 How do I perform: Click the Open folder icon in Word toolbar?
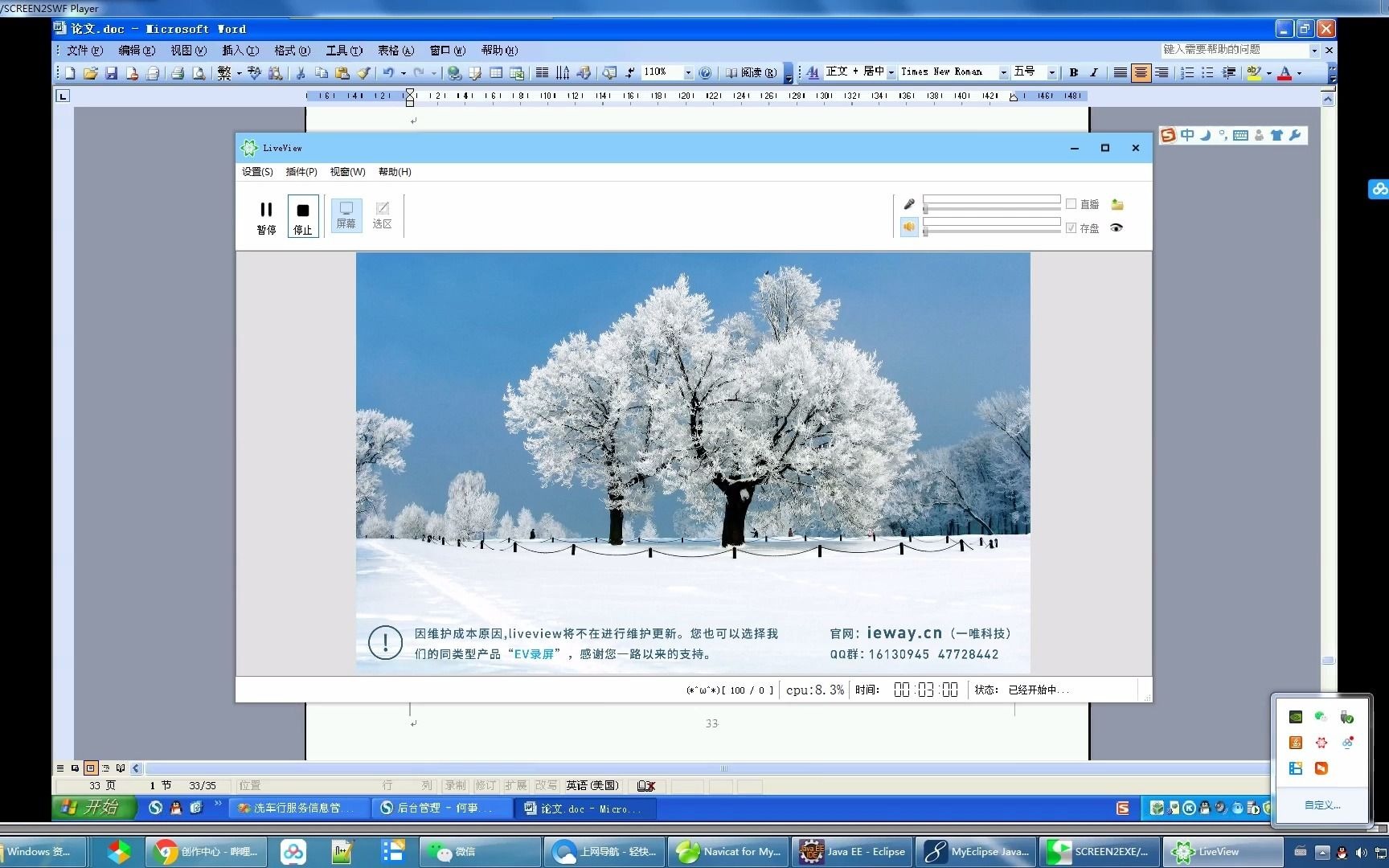pyautogui.click(x=91, y=73)
